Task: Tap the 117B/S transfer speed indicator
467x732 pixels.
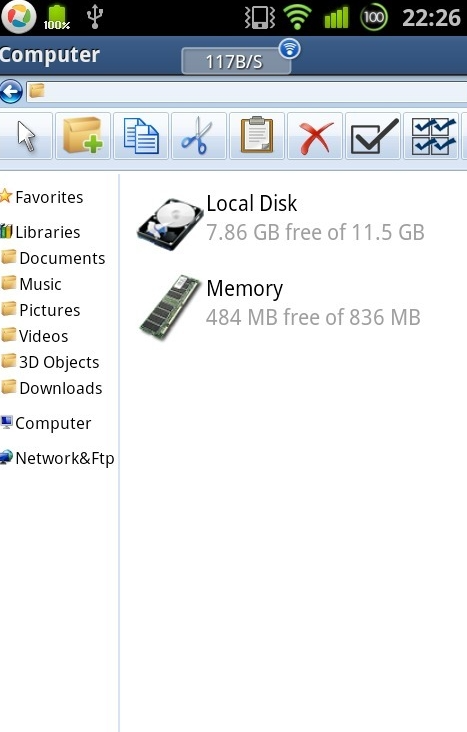Action: [x=236, y=61]
